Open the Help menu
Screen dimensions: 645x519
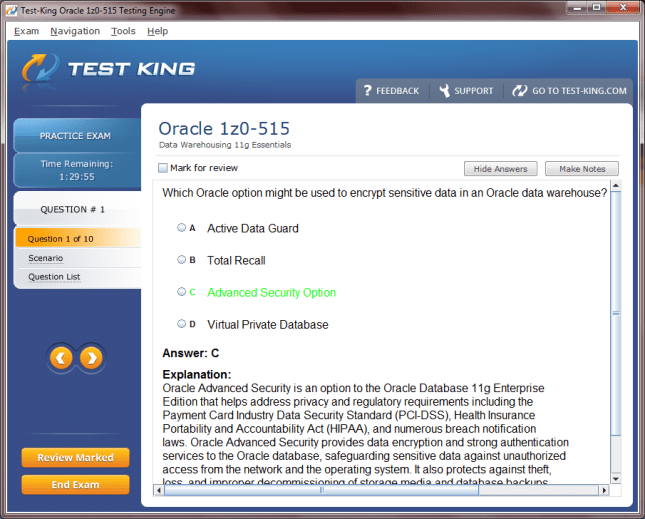click(x=158, y=31)
